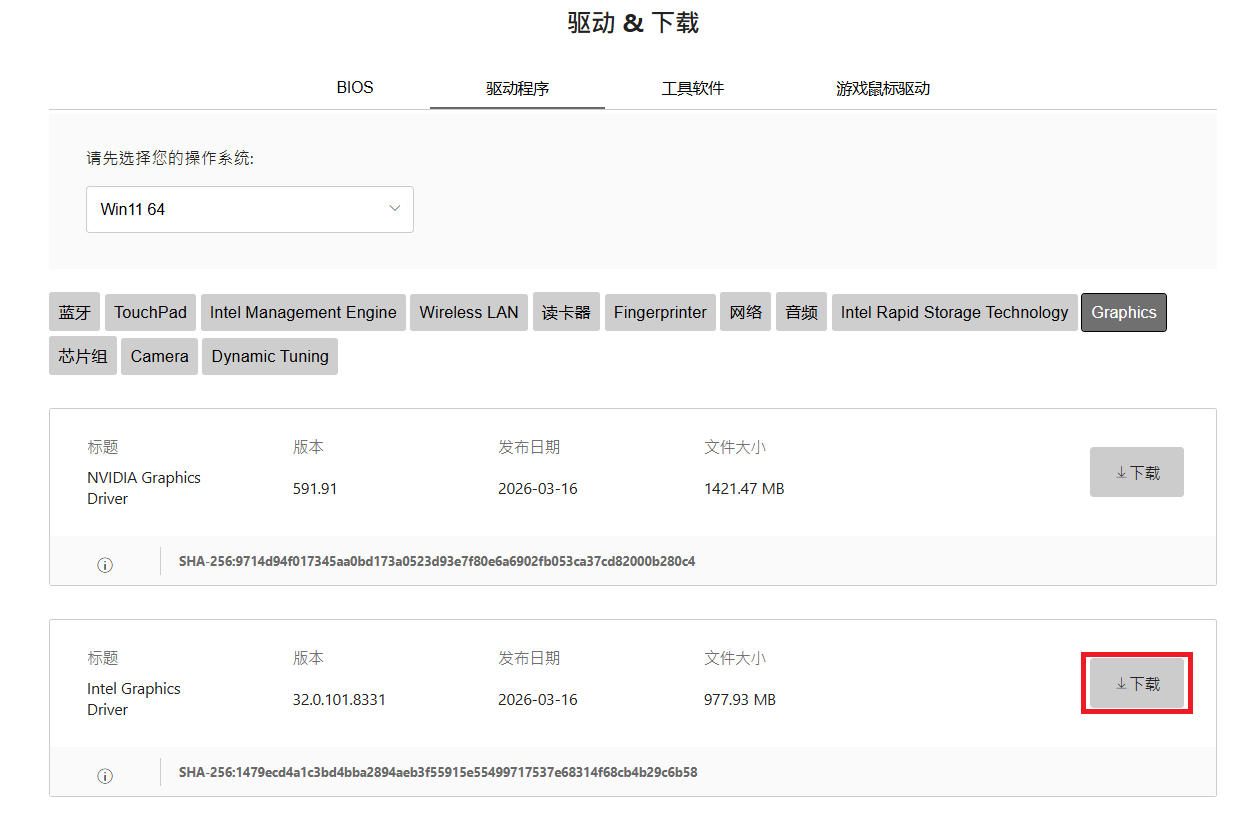Screen dimensions: 1260x822
Task: Click file size 977.93 MB
Action: pos(740,700)
